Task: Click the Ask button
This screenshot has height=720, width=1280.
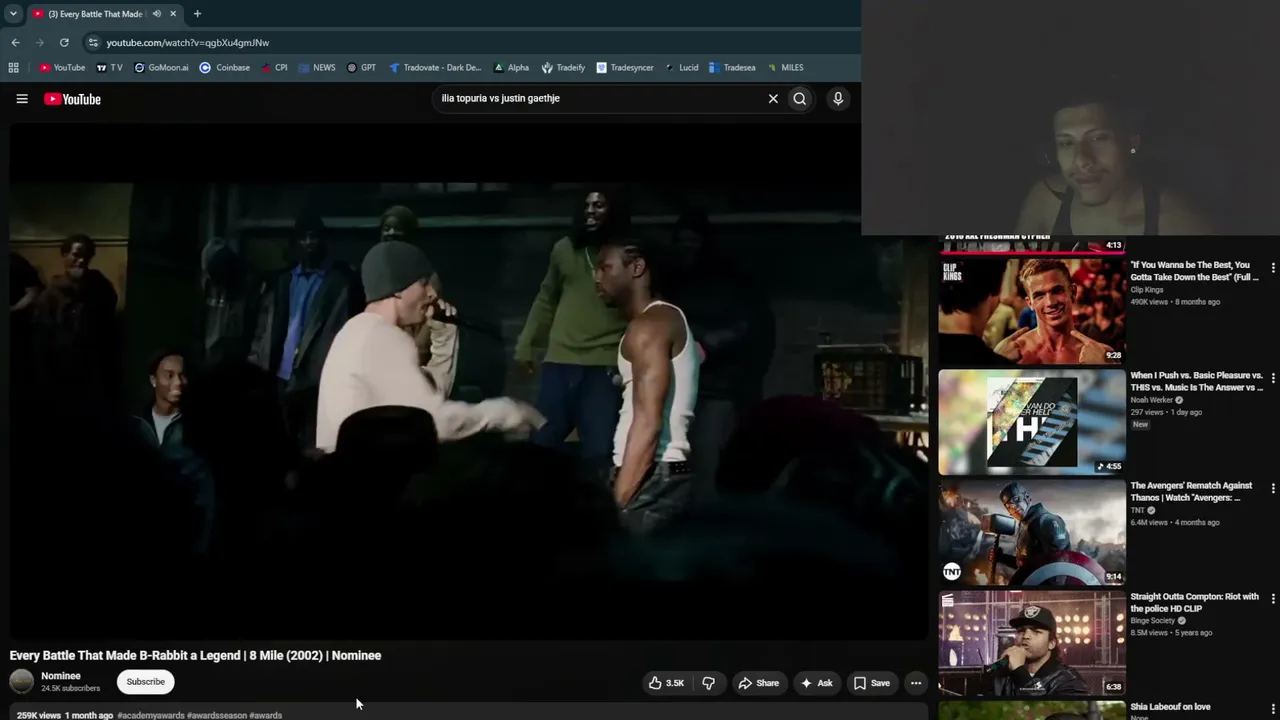Action: [816, 683]
